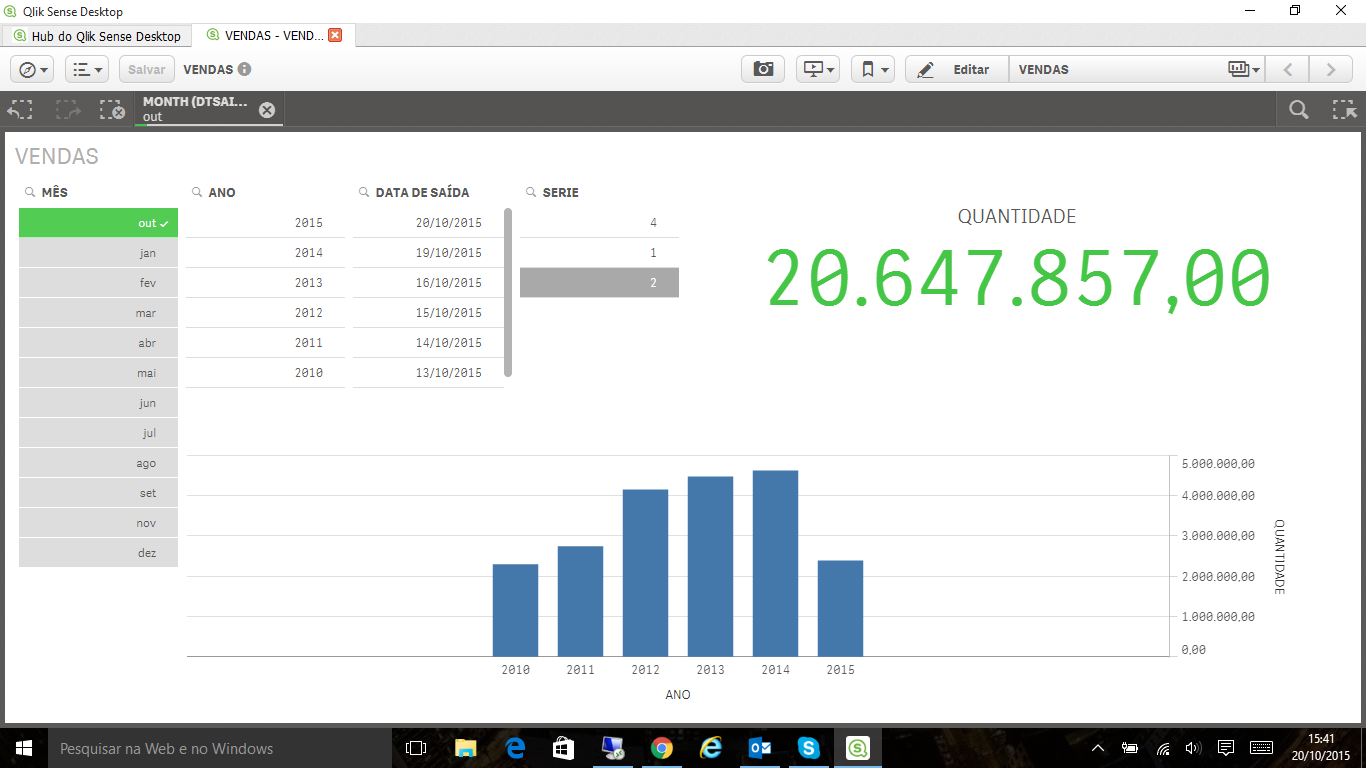This screenshot has height=768, width=1366.
Task: Click the disabled Salvar button
Action: click(x=147, y=69)
